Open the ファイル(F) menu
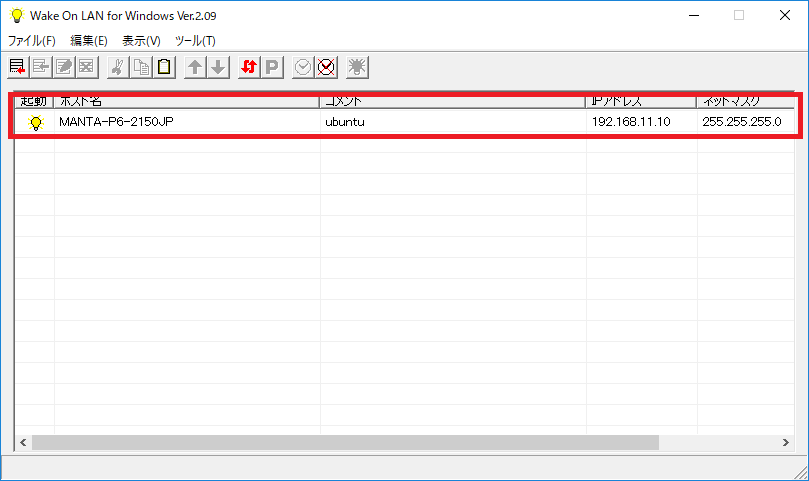Viewport: 809px width, 481px height. [31, 41]
